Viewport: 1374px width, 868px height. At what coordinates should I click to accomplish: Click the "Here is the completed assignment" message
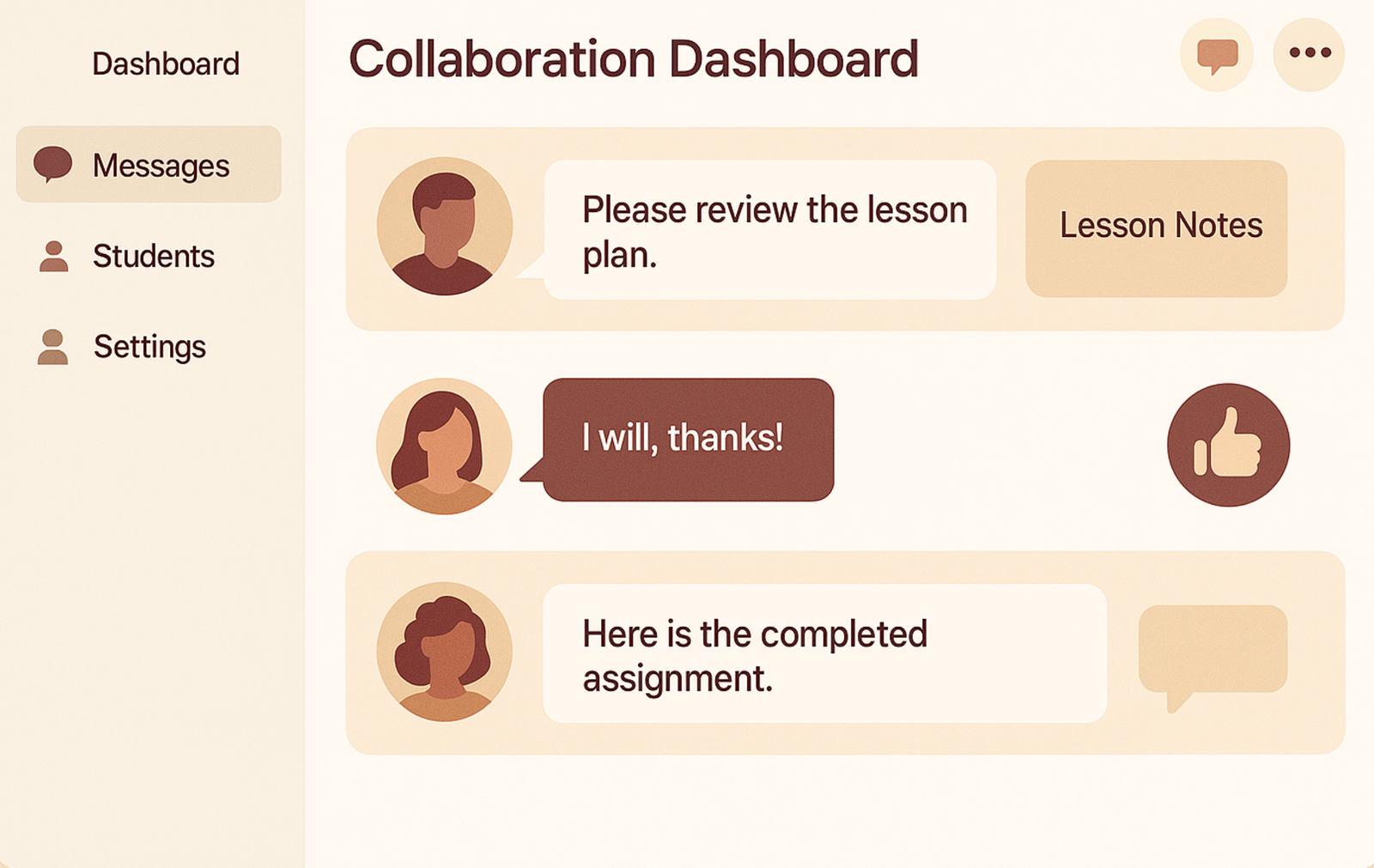click(824, 654)
